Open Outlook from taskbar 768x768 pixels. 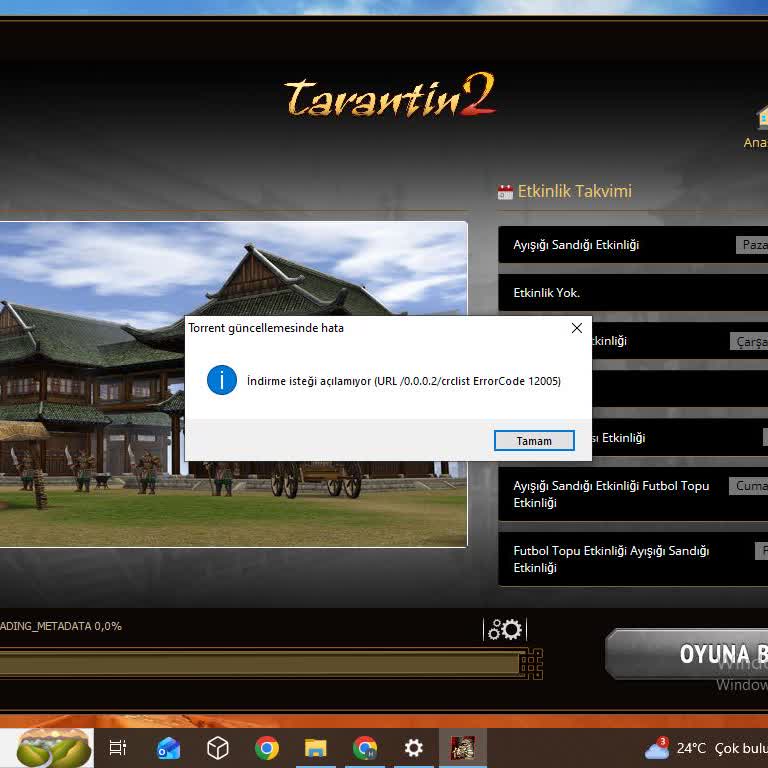point(168,748)
